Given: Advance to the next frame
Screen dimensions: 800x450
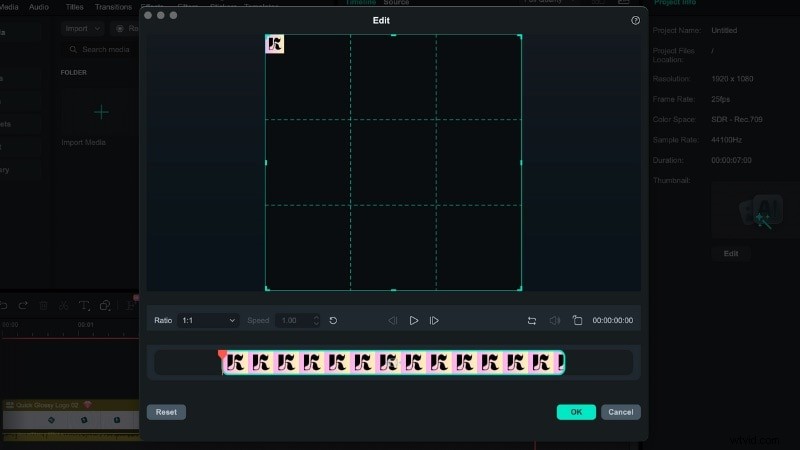Looking at the screenshot, I should tap(434, 320).
